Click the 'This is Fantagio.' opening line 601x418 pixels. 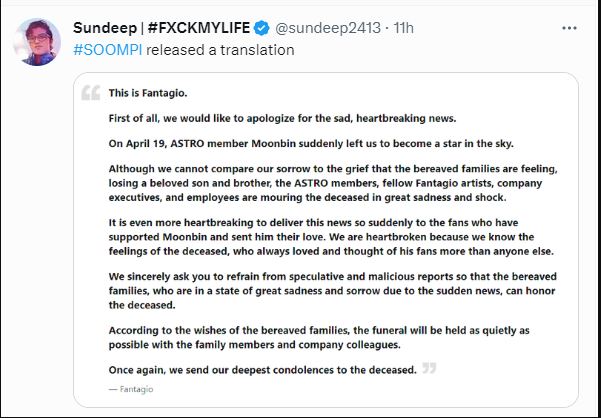[148, 93]
